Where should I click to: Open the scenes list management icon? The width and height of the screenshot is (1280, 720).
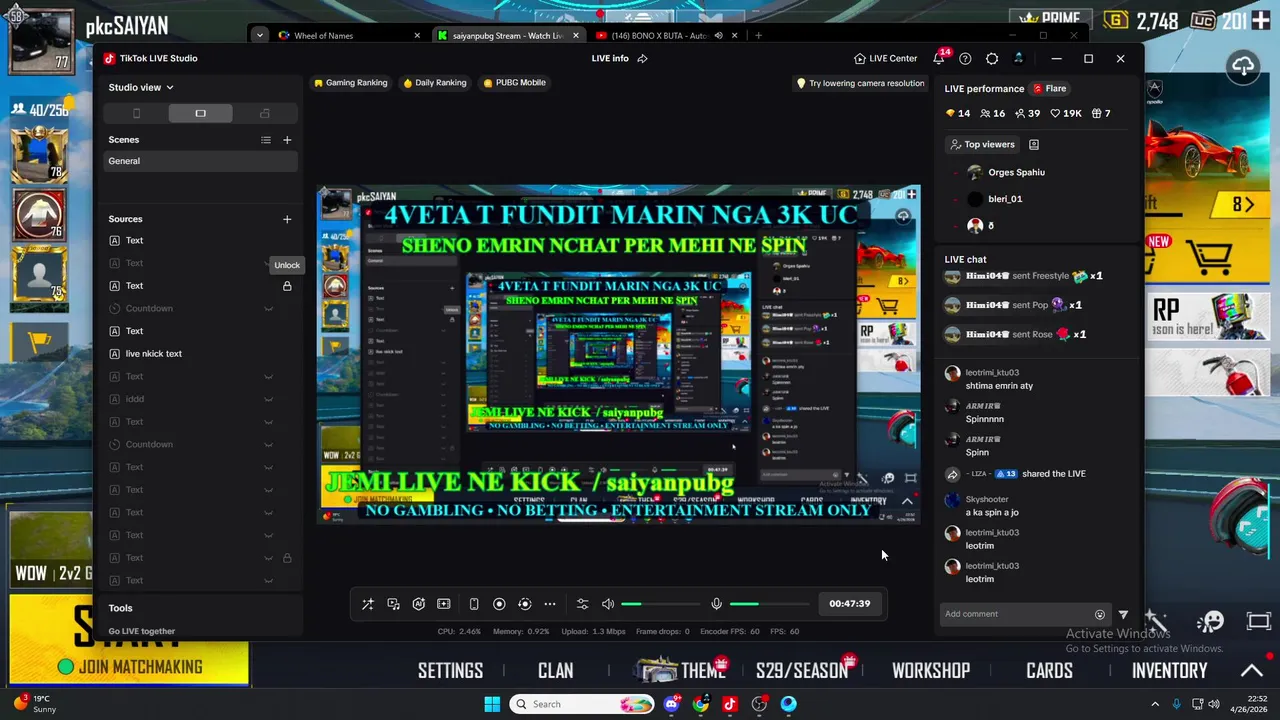click(x=266, y=140)
